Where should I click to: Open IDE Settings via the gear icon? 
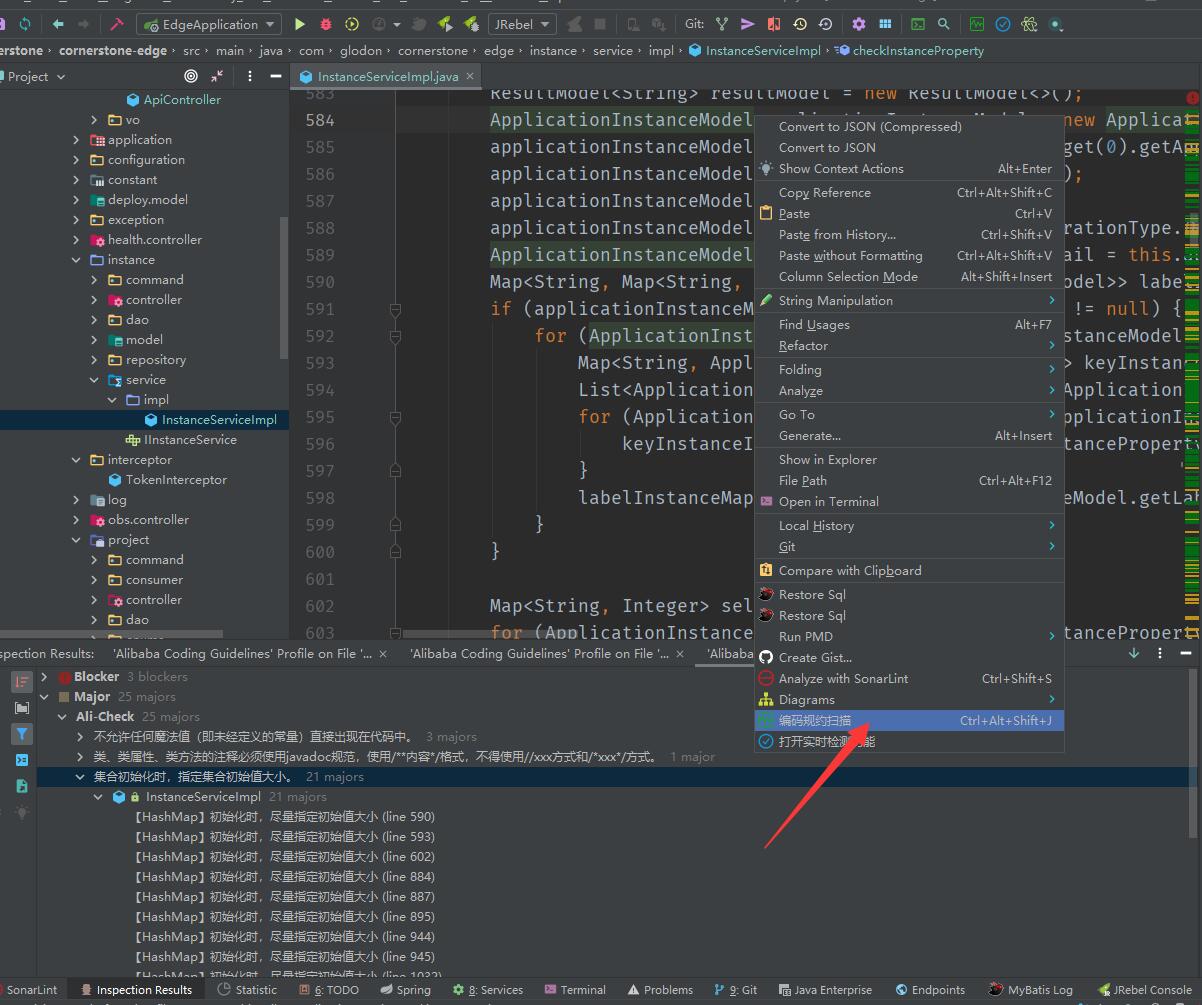(x=858, y=23)
